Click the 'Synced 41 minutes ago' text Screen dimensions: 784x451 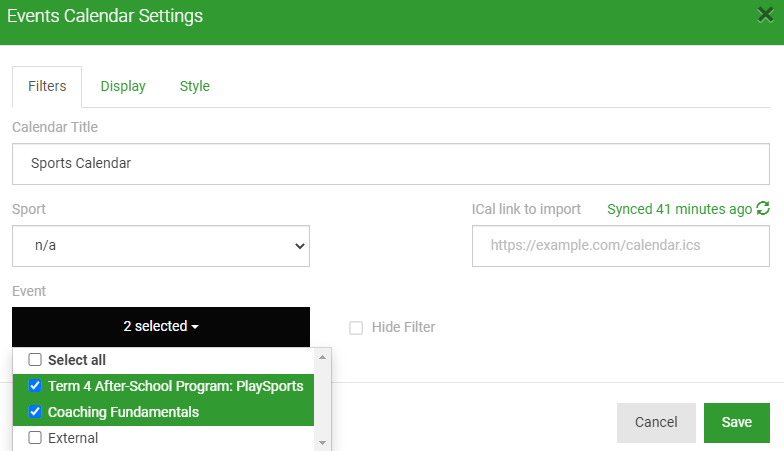(679, 209)
